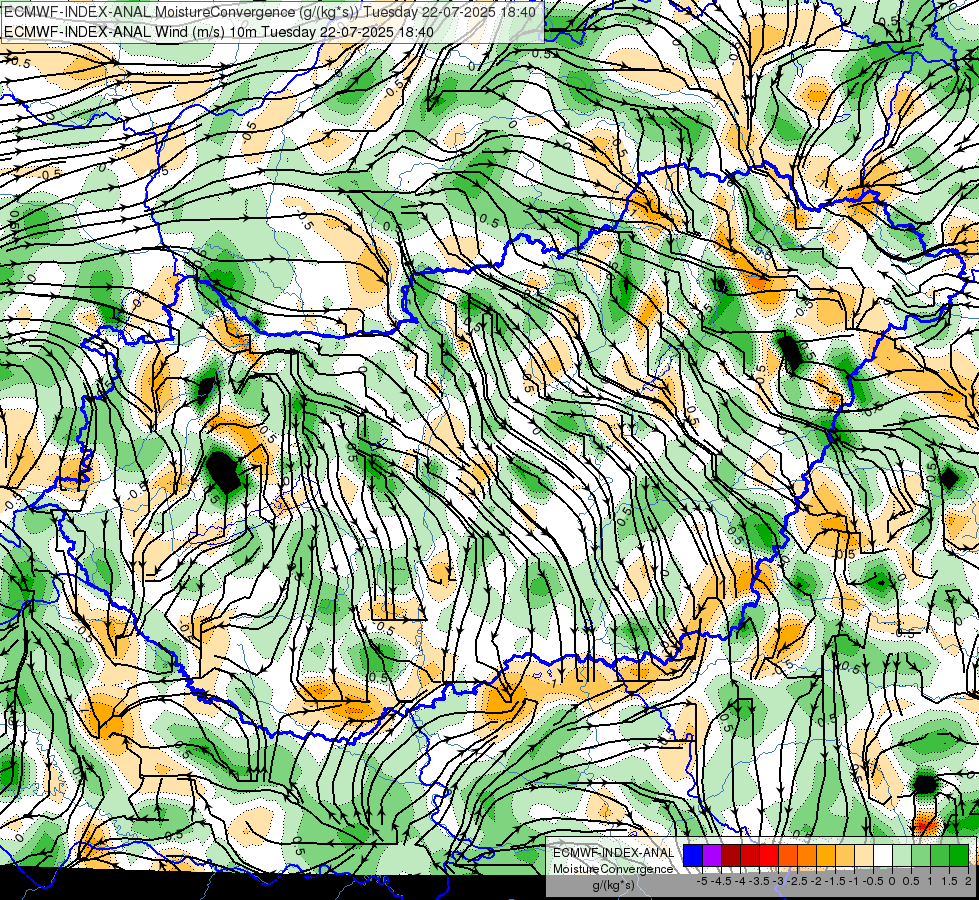Click the 2 tick label at legend end
The height and width of the screenshot is (900, 979).
[x=968, y=881]
